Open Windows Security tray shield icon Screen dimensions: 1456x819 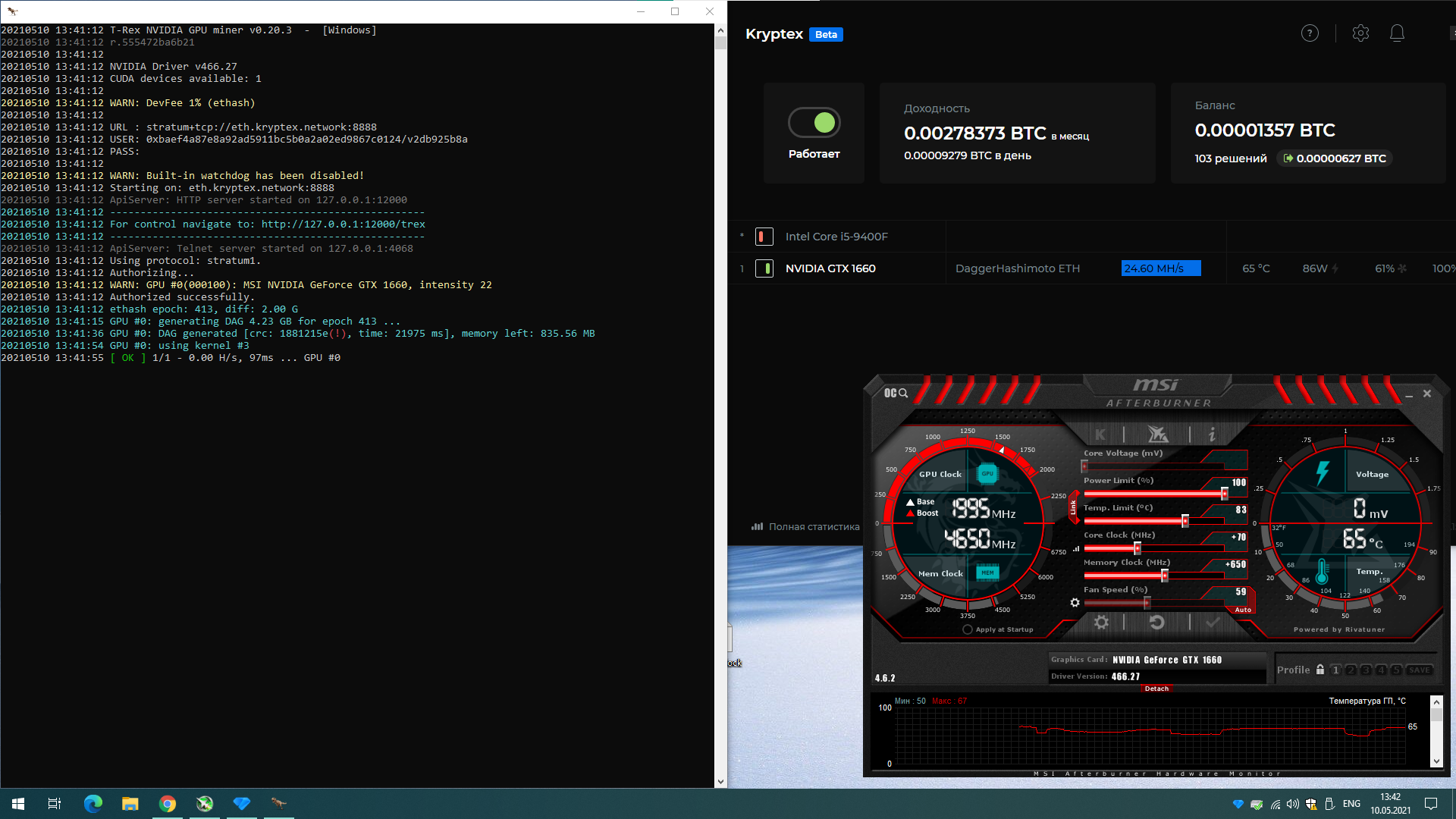tap(1311, 804)
